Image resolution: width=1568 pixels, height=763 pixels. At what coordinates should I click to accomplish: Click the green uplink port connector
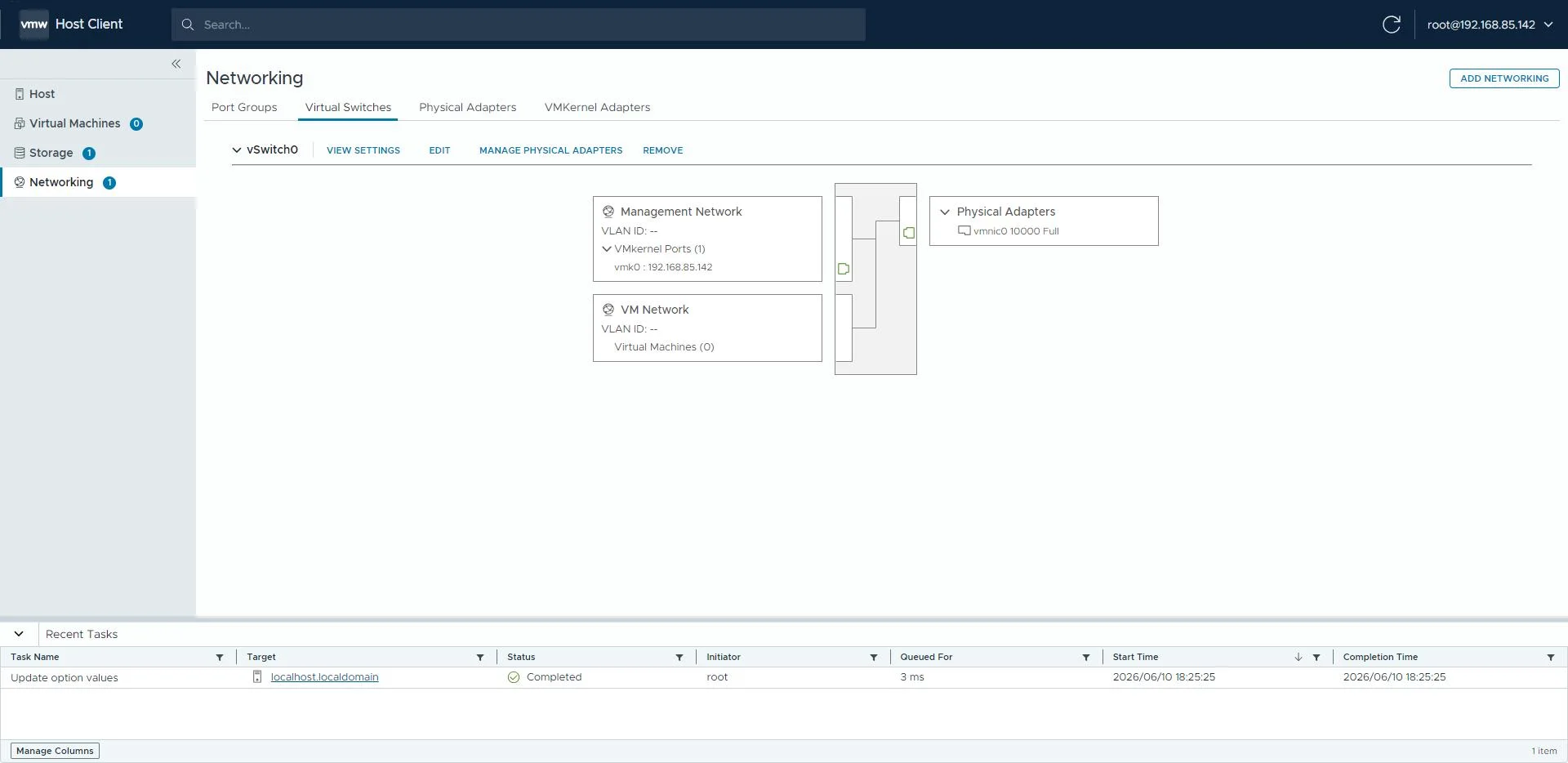(x=908, y=233)
